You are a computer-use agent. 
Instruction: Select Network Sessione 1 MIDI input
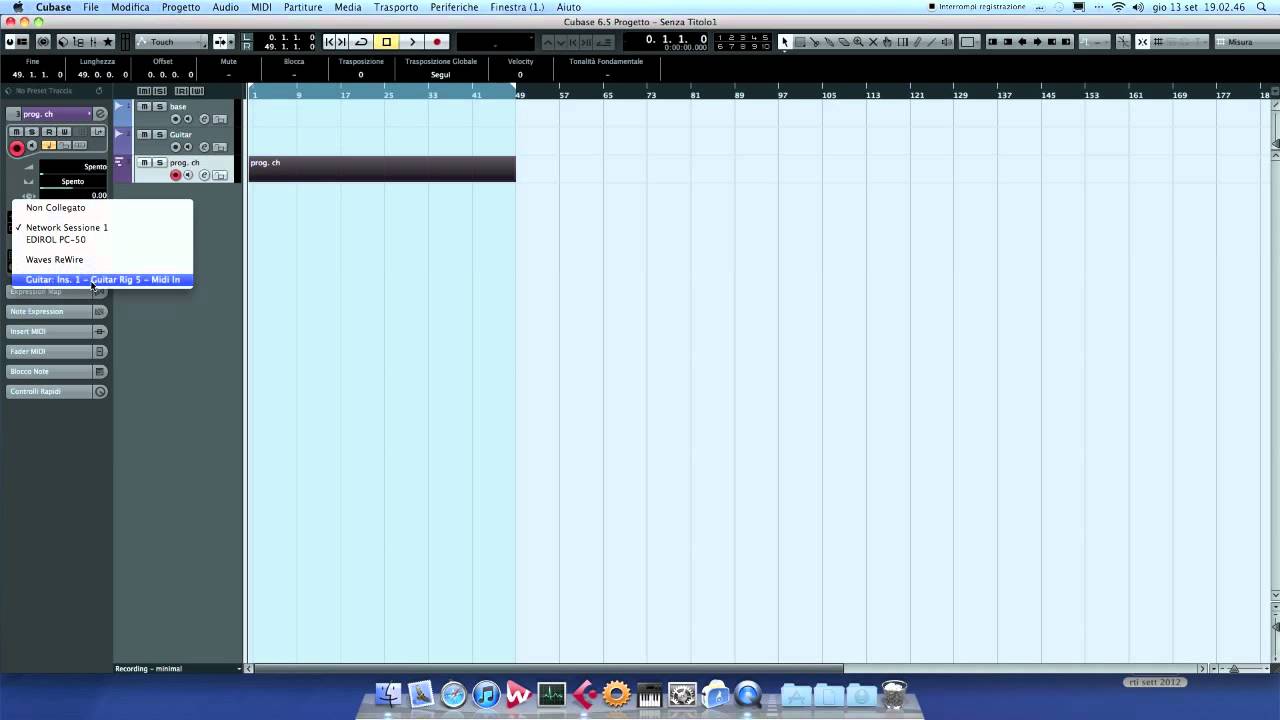(102, 228)
